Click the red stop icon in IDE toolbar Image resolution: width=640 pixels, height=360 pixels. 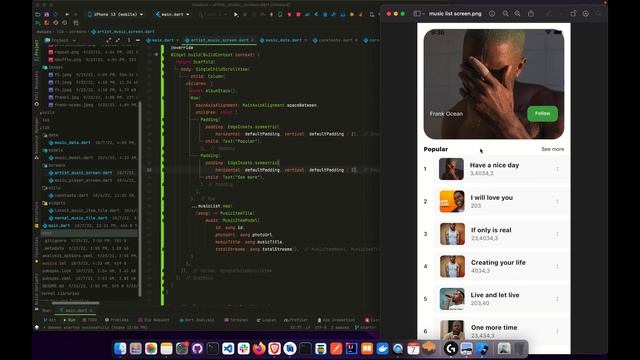click(298, 14)
